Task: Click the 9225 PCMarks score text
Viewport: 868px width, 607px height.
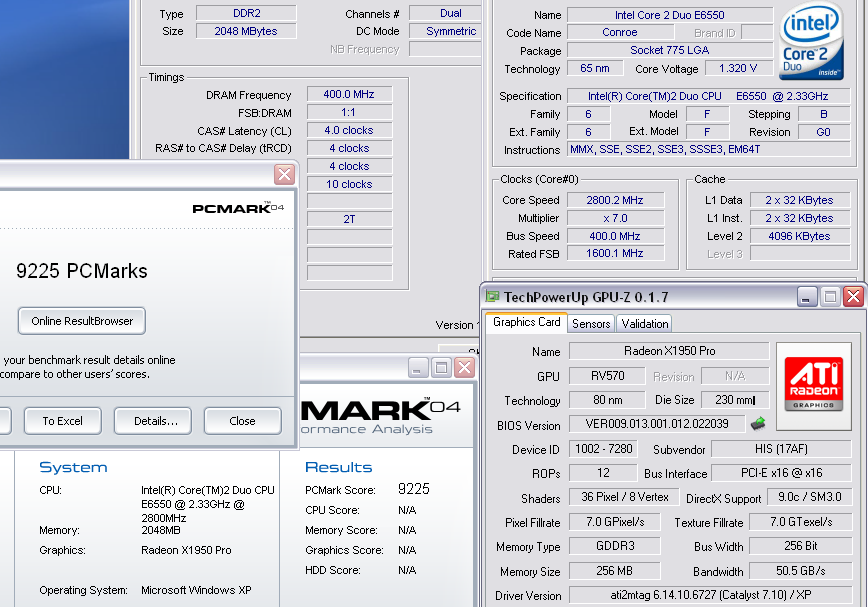Action: (82, 271)
